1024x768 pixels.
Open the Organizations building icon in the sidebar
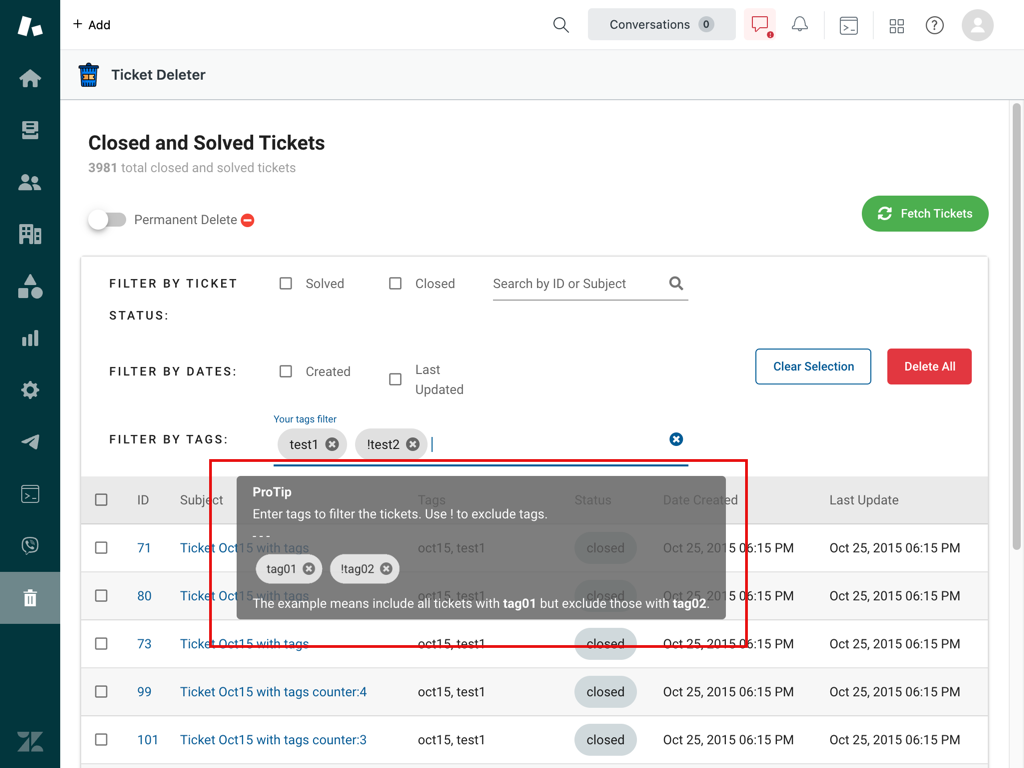[x=30, y=234]
